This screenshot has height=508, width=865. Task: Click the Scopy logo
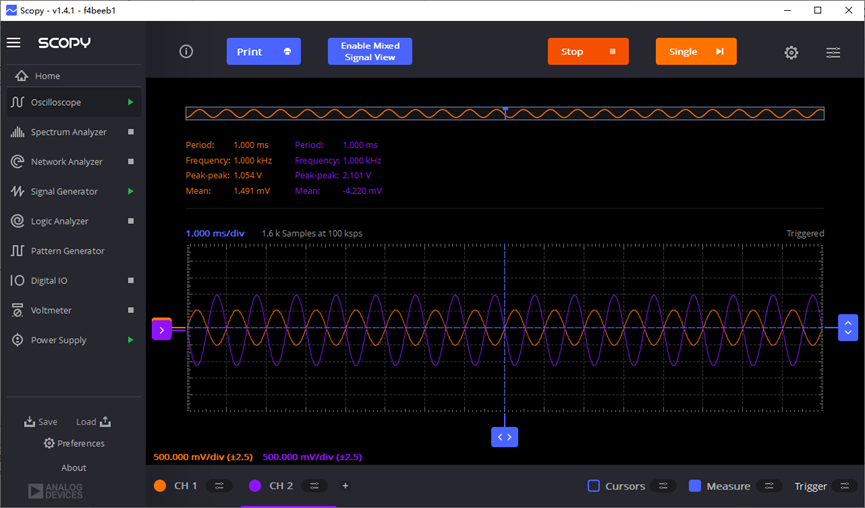(x=64, y=42)
